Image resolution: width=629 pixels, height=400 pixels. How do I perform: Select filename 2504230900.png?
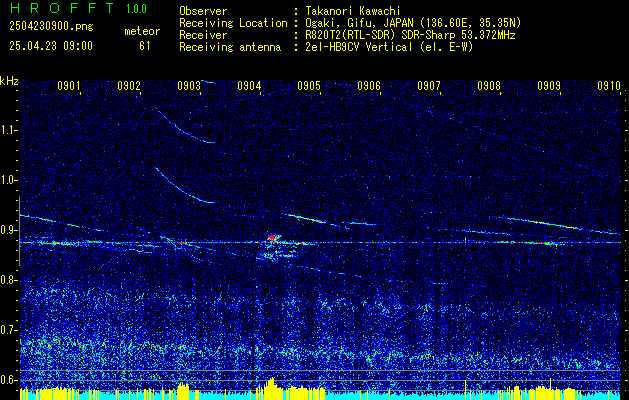(x=51, y=26)
